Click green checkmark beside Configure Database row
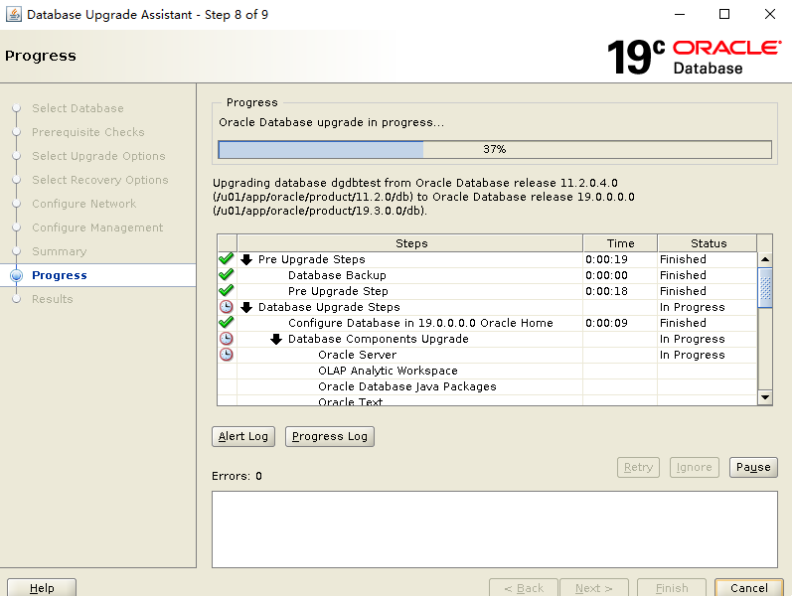 click(x=226, y=323)
